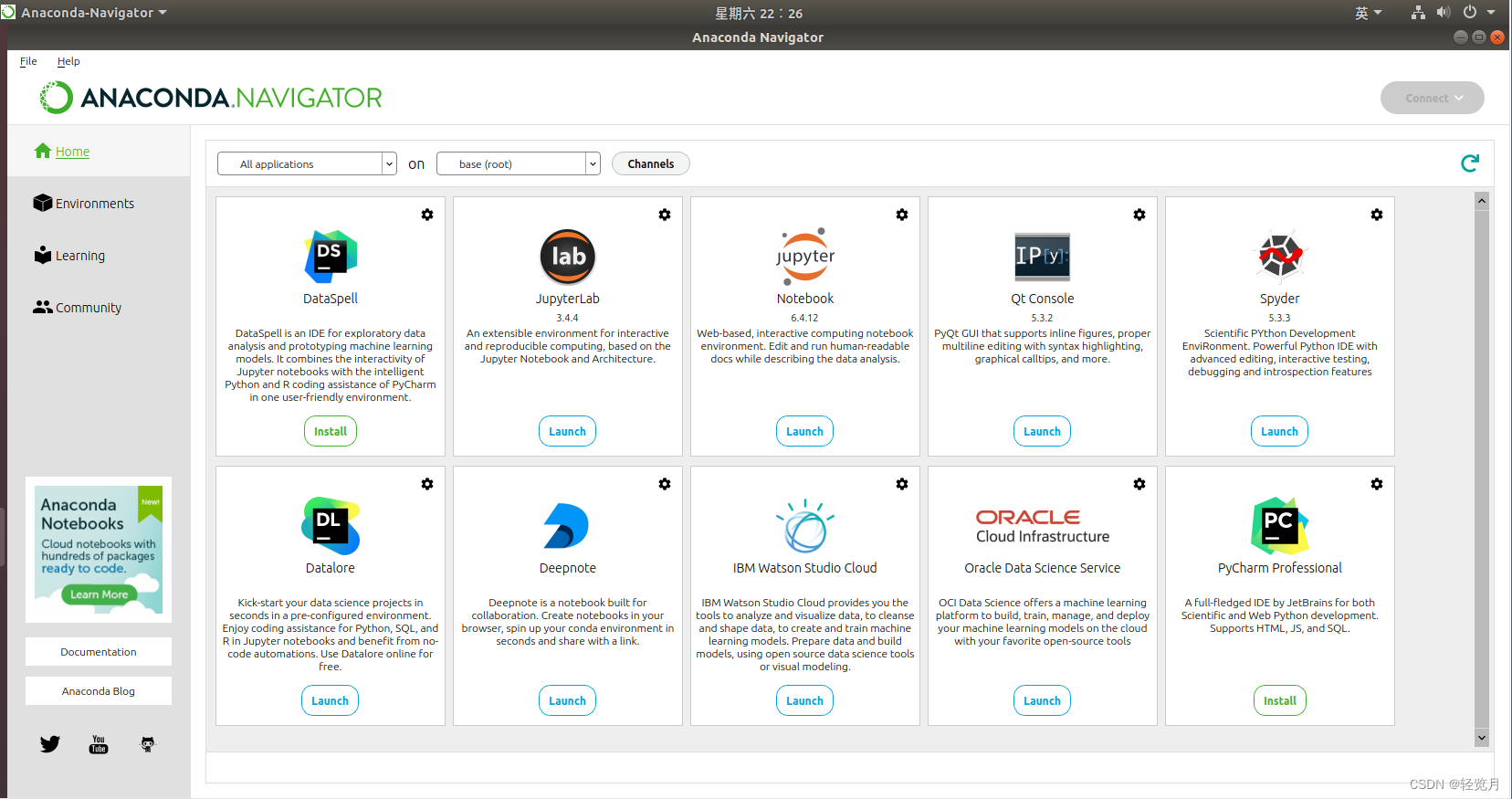1512x799 pixels.
Task: Click Learn More on Anaconda Notebooks ad
Action: pos(100,594)
